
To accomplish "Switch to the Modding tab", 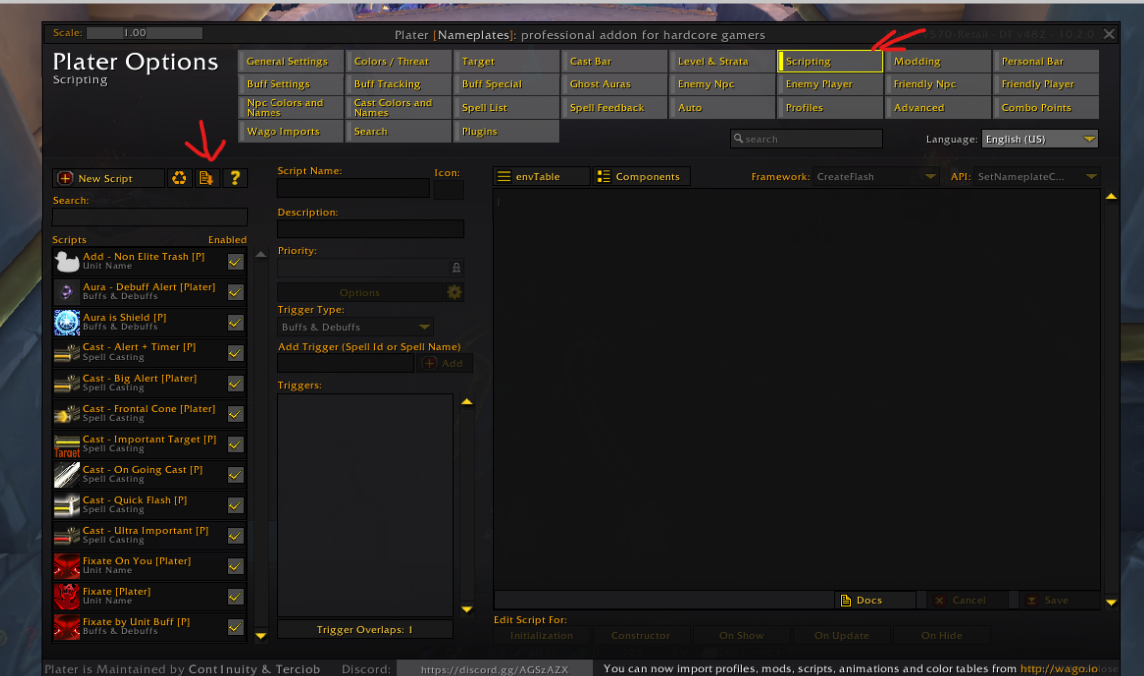I will click(938, 61).
